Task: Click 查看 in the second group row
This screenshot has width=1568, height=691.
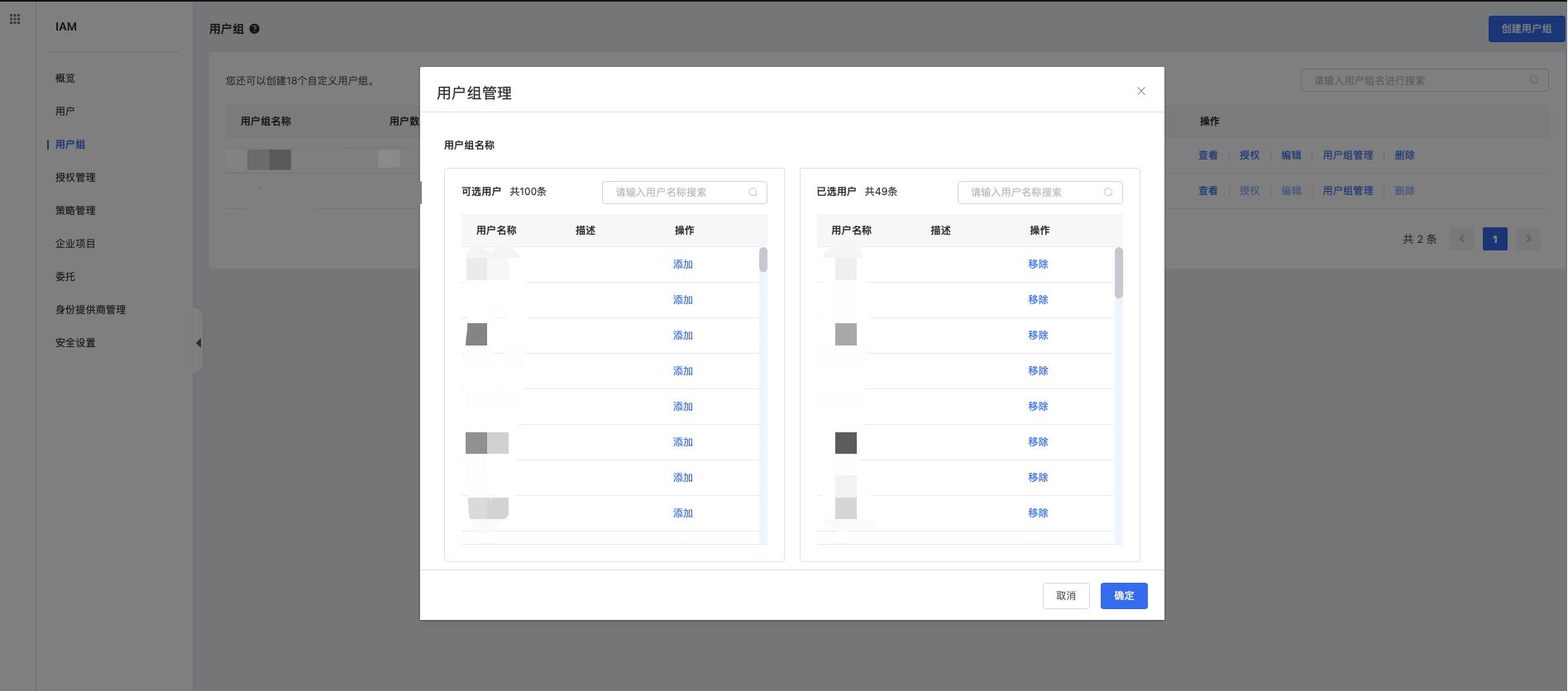Action: (1208, 191)
